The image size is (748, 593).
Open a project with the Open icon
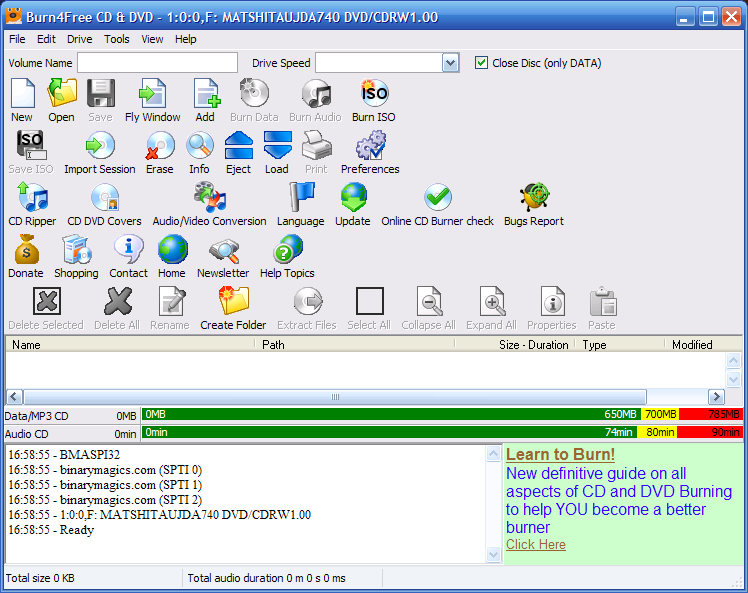[62, 94]
